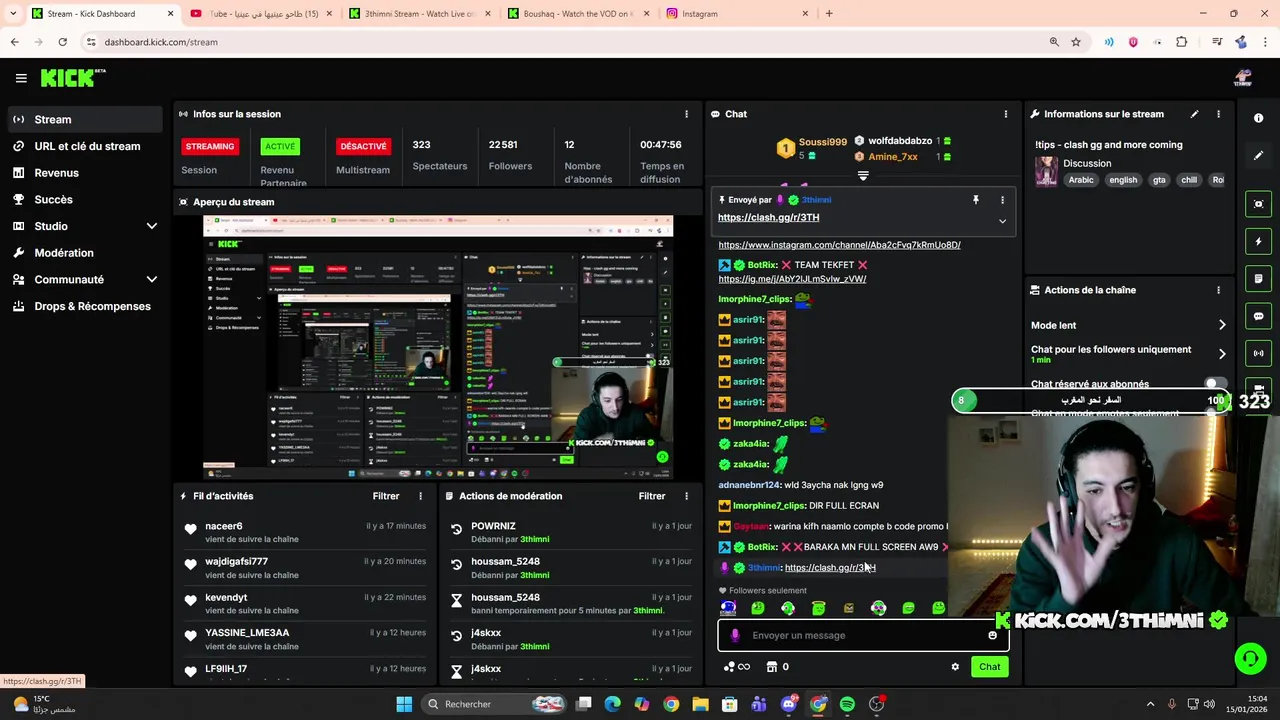Expand the Studio sidebar section
The image size is (1280, 720).
pos(151,226)
